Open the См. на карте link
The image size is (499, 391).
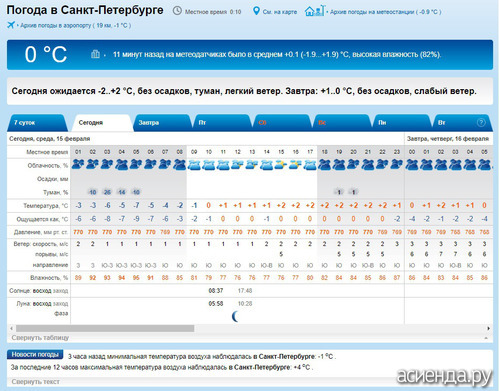280,12
